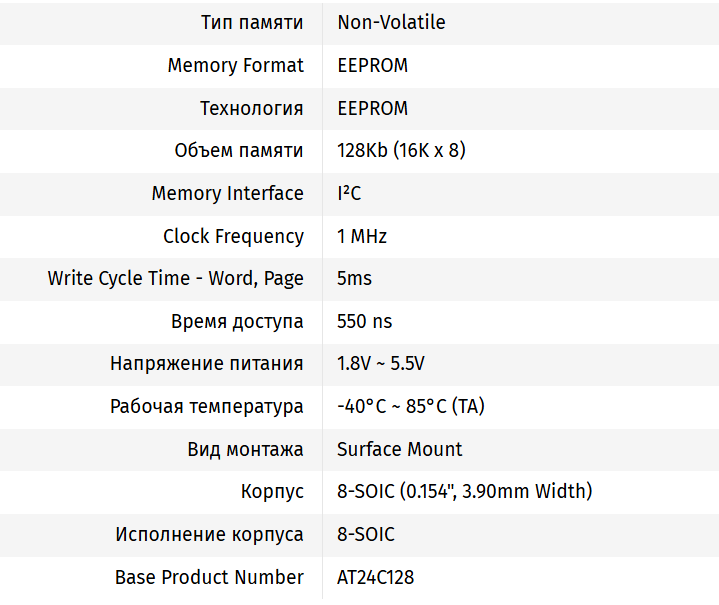Viewport: 719px width, 605px height.
Task: Click the Рабочая температура label
Action: pyautogui.click(x=206, y=406)
